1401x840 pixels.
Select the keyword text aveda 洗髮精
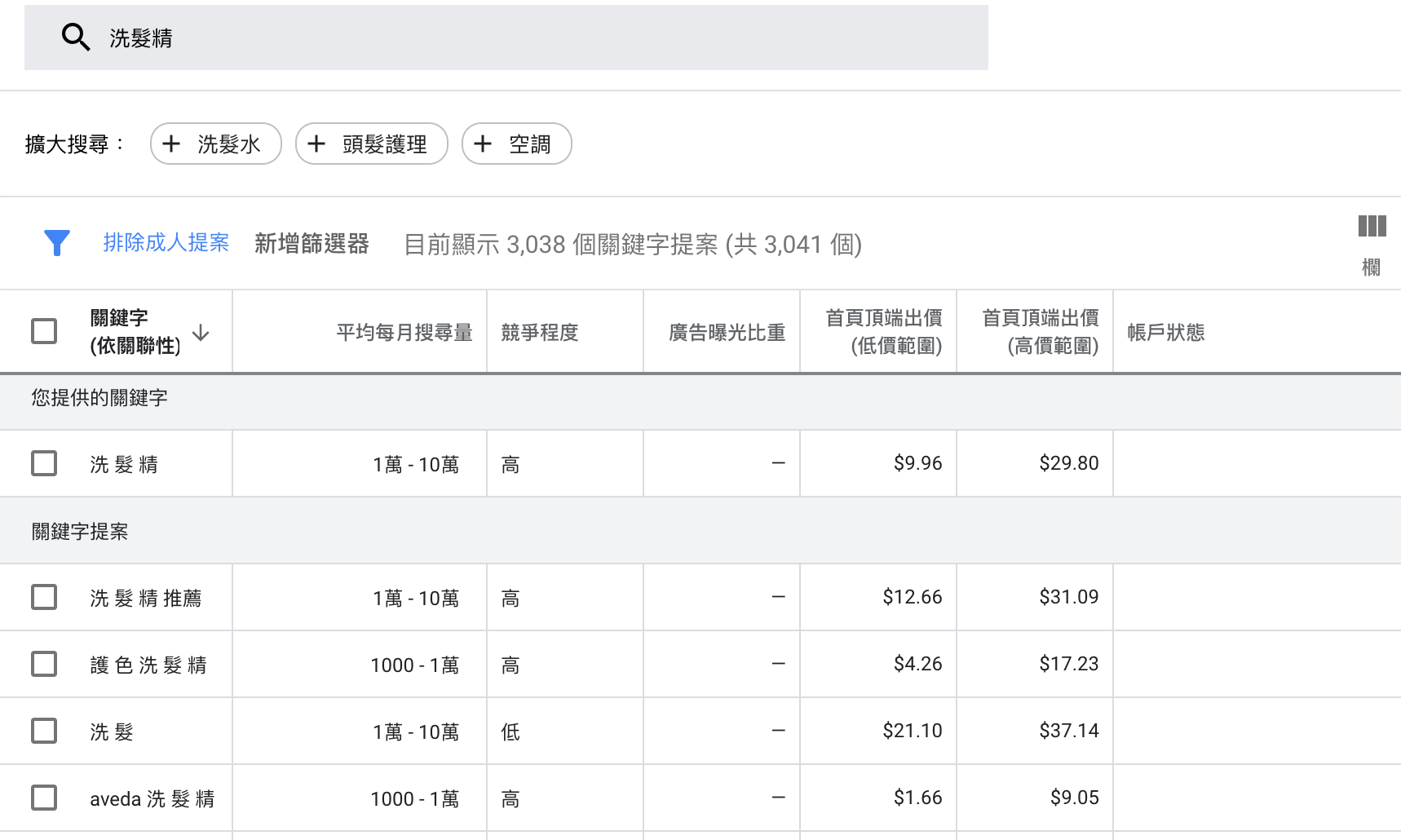(x=152, y=798)
